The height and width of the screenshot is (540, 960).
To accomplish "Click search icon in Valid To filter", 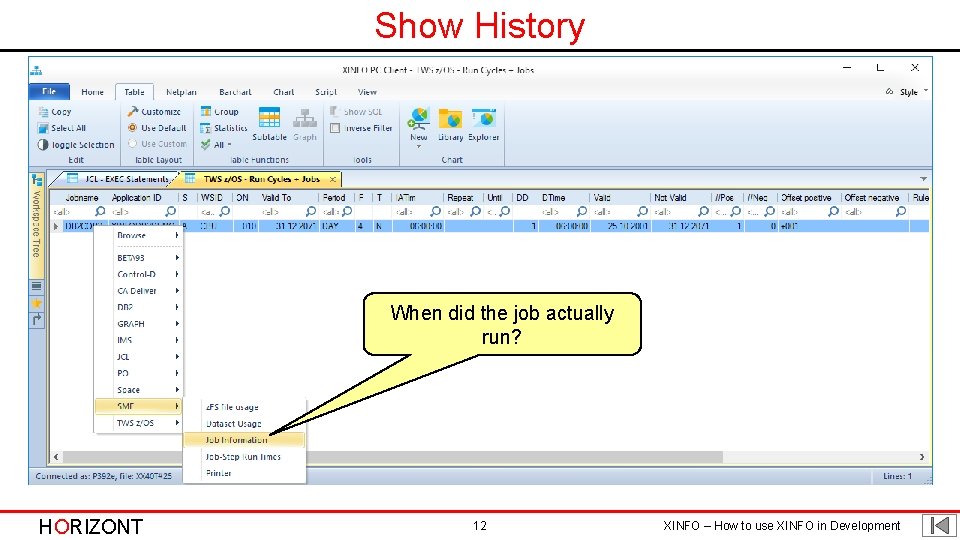I will pos(311,211).
